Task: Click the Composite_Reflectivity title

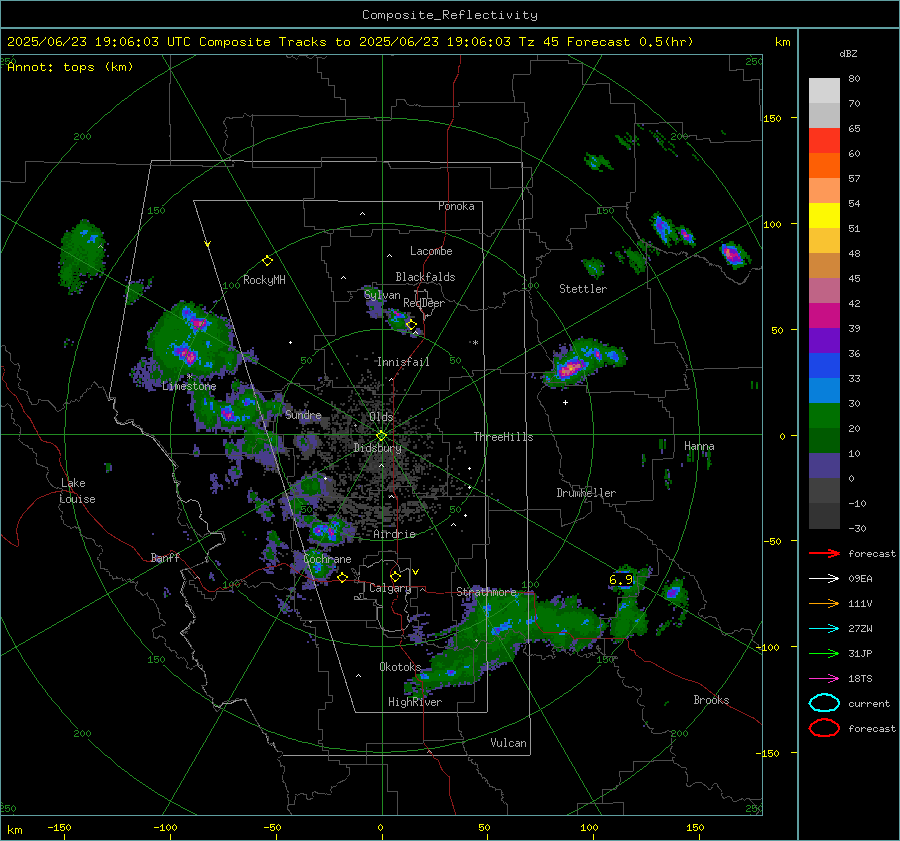Action: coord(449,15)
